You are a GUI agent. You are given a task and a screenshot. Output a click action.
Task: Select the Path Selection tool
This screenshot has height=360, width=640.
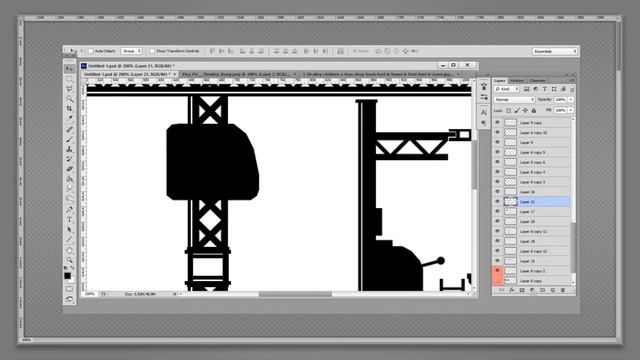pos(69,229)
